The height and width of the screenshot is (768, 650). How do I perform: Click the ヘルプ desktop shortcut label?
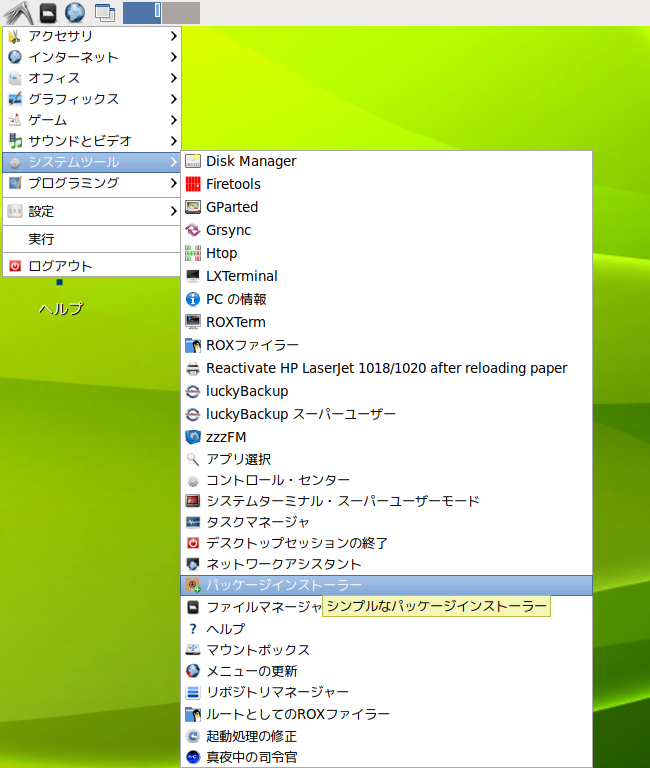click(61, 309)
